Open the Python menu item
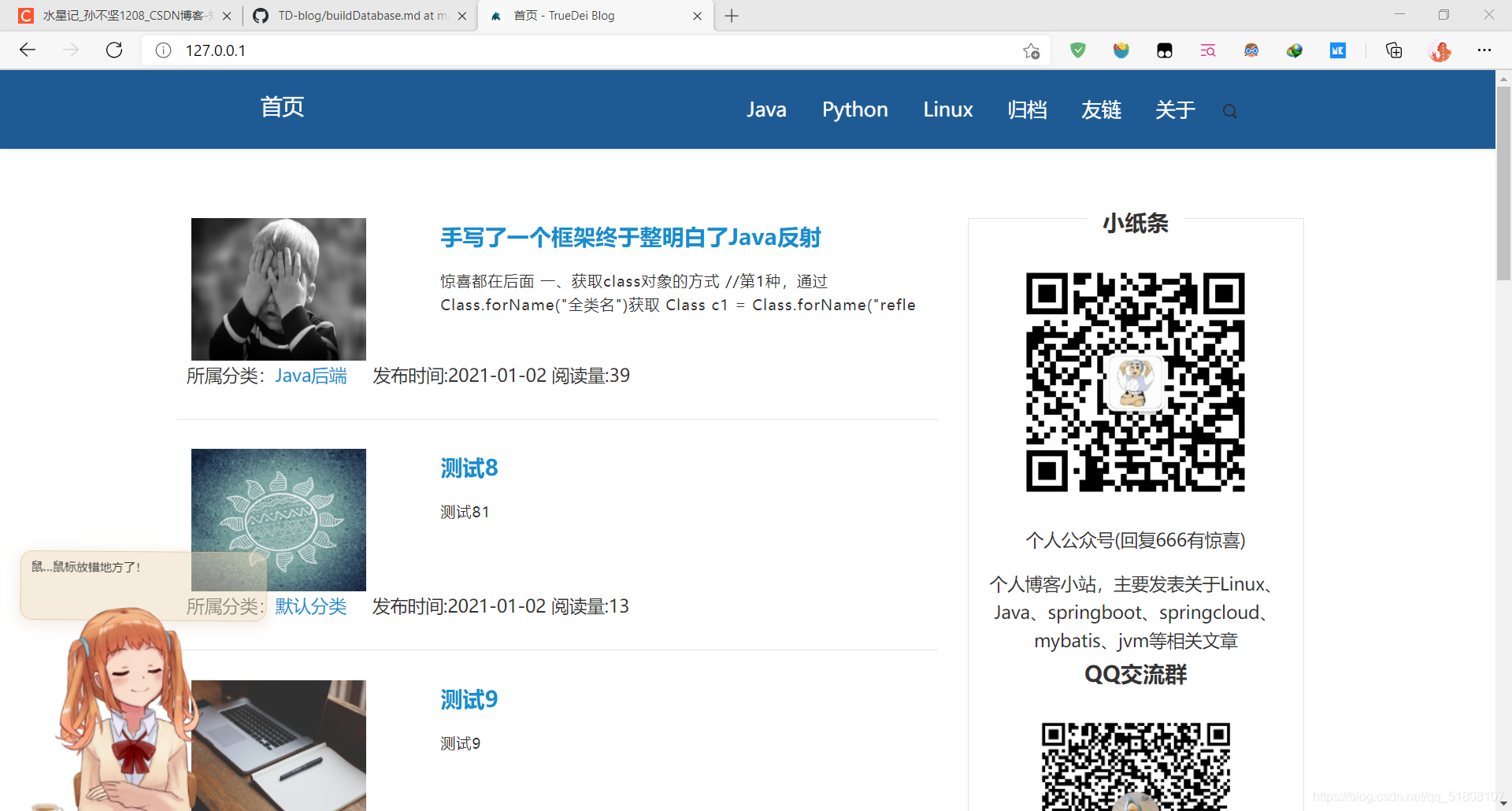Image resolution: width=1512 pixels, height=811 pixels. 855,109
